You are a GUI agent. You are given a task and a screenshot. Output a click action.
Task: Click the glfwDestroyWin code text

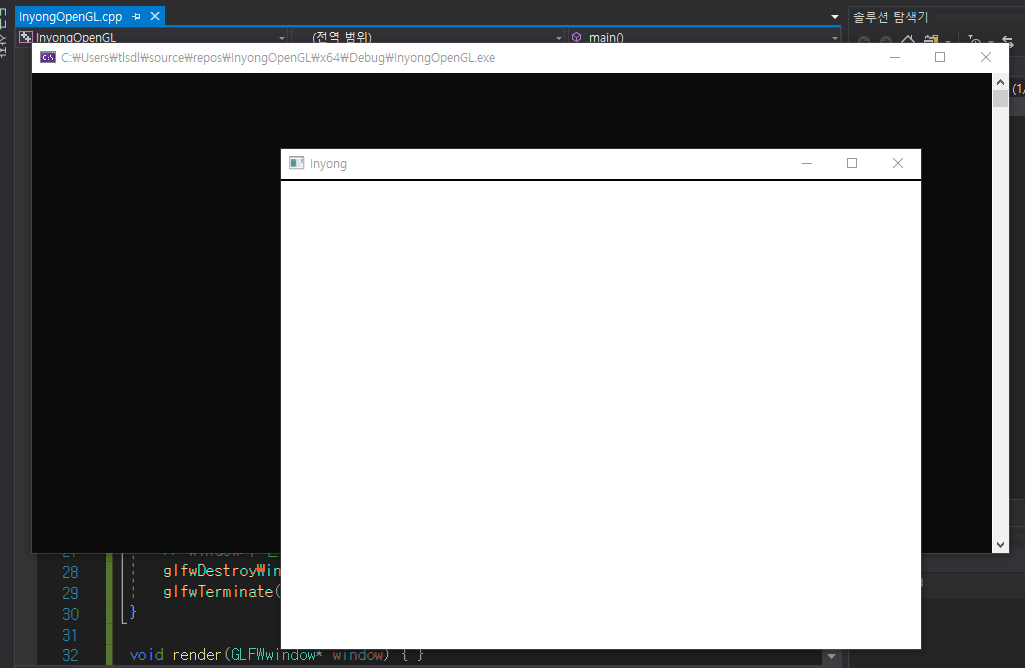click(222, 571)
